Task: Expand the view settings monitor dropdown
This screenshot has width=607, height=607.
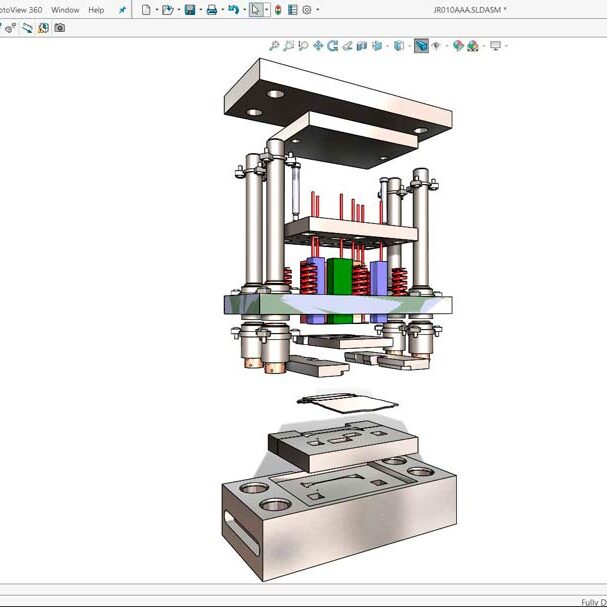Action: click(505, 46)
